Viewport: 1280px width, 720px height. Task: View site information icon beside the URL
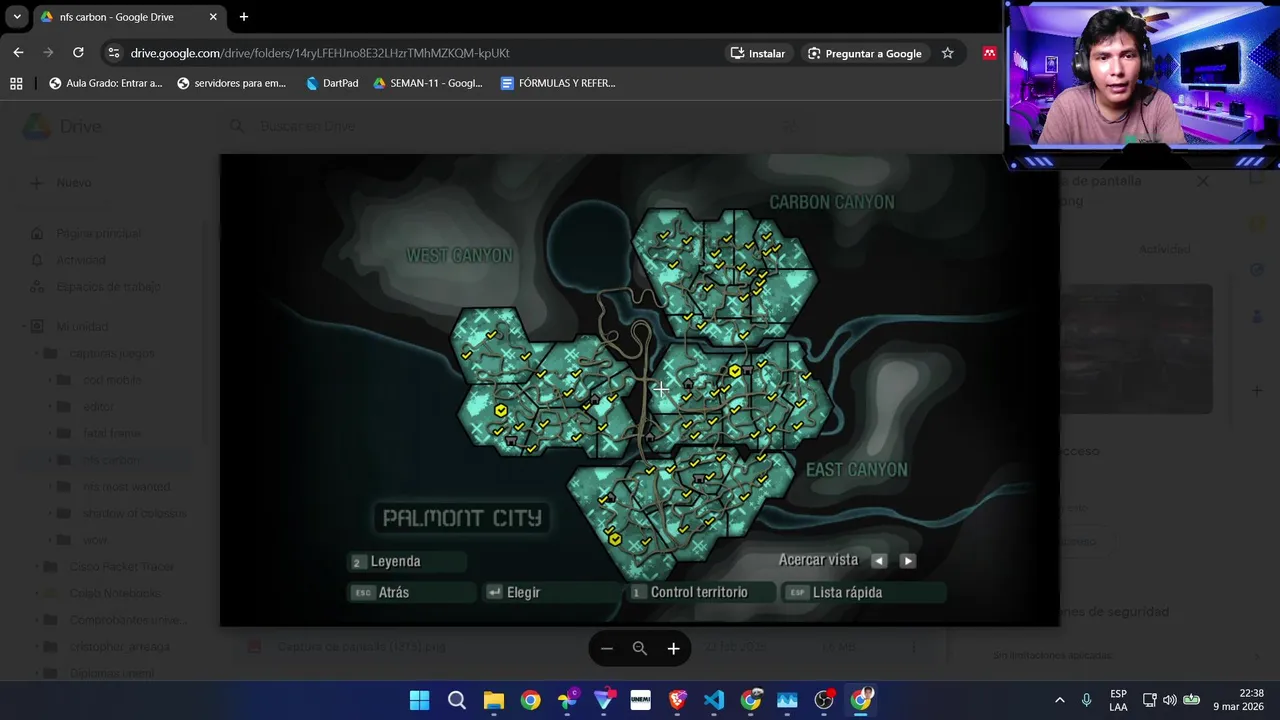(113, 53)
